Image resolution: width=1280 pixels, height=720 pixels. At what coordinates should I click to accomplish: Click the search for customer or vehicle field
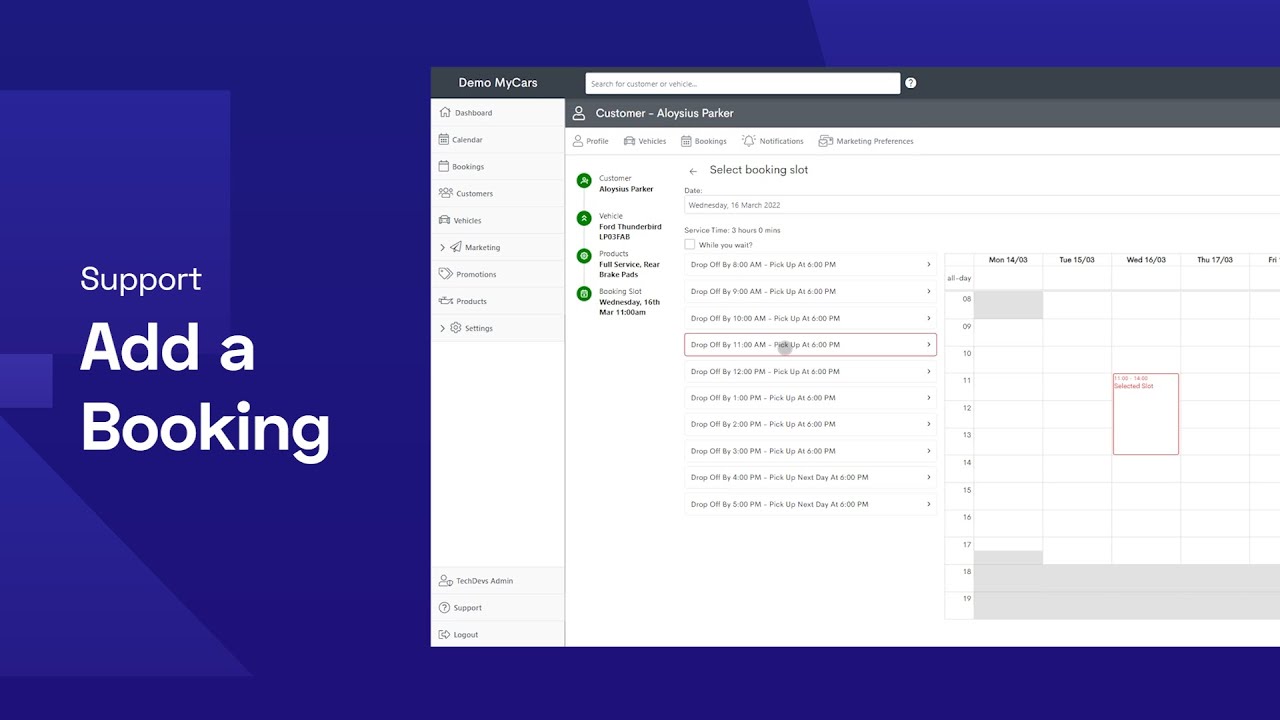[743, 84]
